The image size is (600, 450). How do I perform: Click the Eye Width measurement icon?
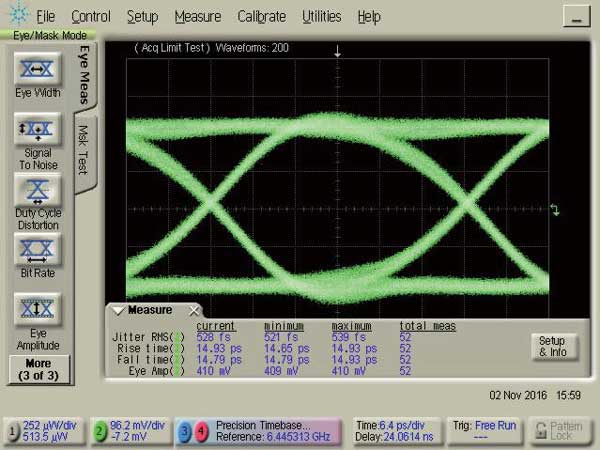pyautogui.click(x=37, y=69)
